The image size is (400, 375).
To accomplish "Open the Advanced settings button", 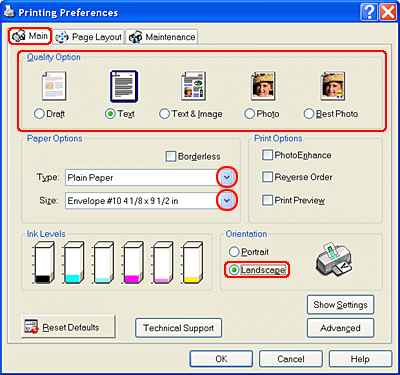I will pyautogui.click(x=340, y=328).
